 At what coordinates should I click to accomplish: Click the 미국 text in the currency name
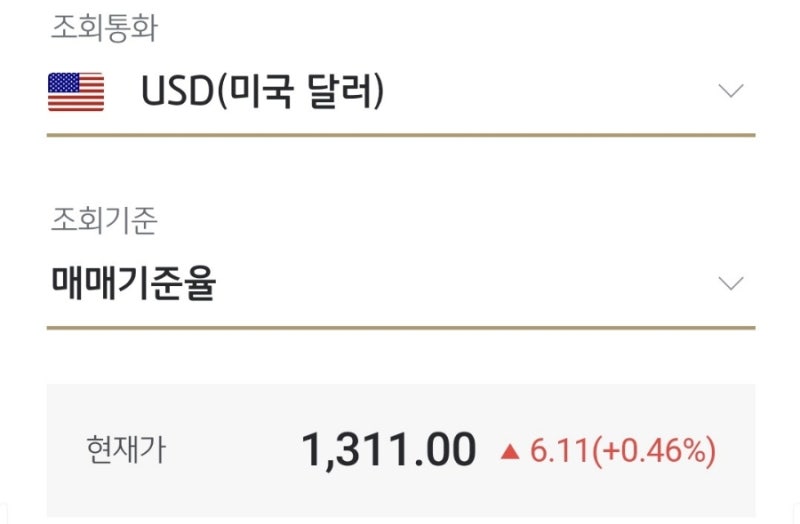click(260, 91)
